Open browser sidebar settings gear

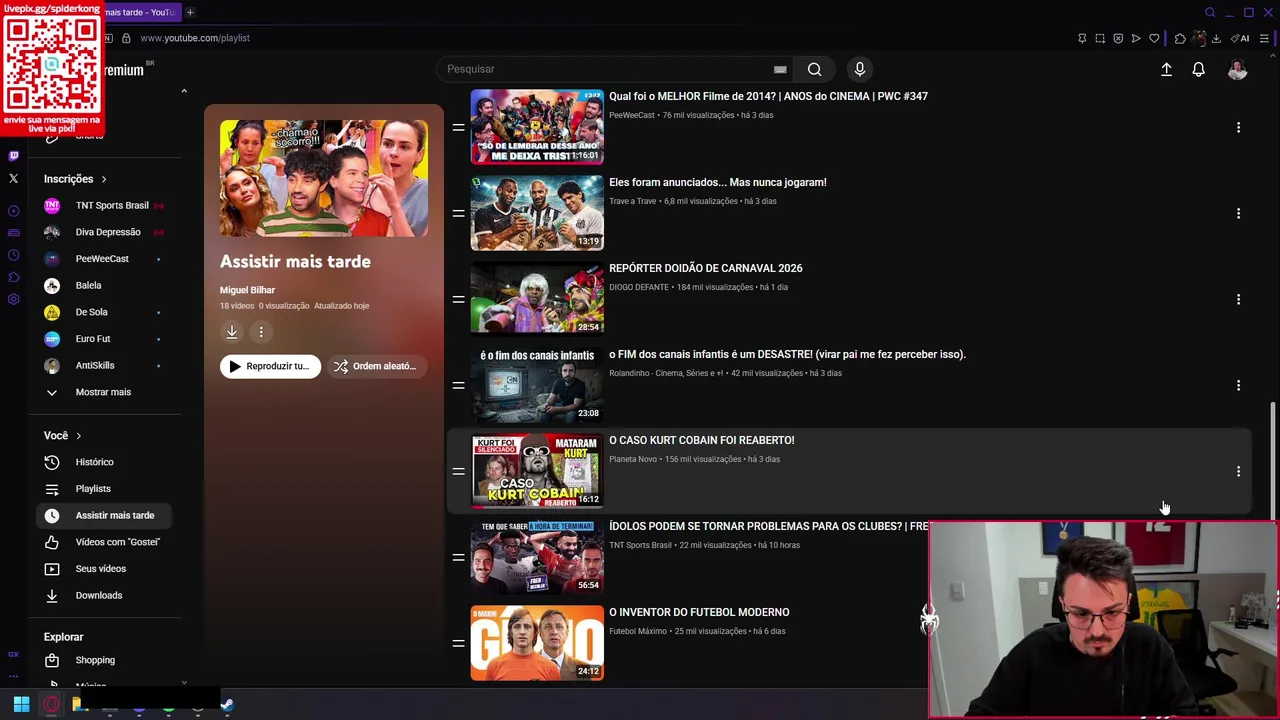click(13, 299)
